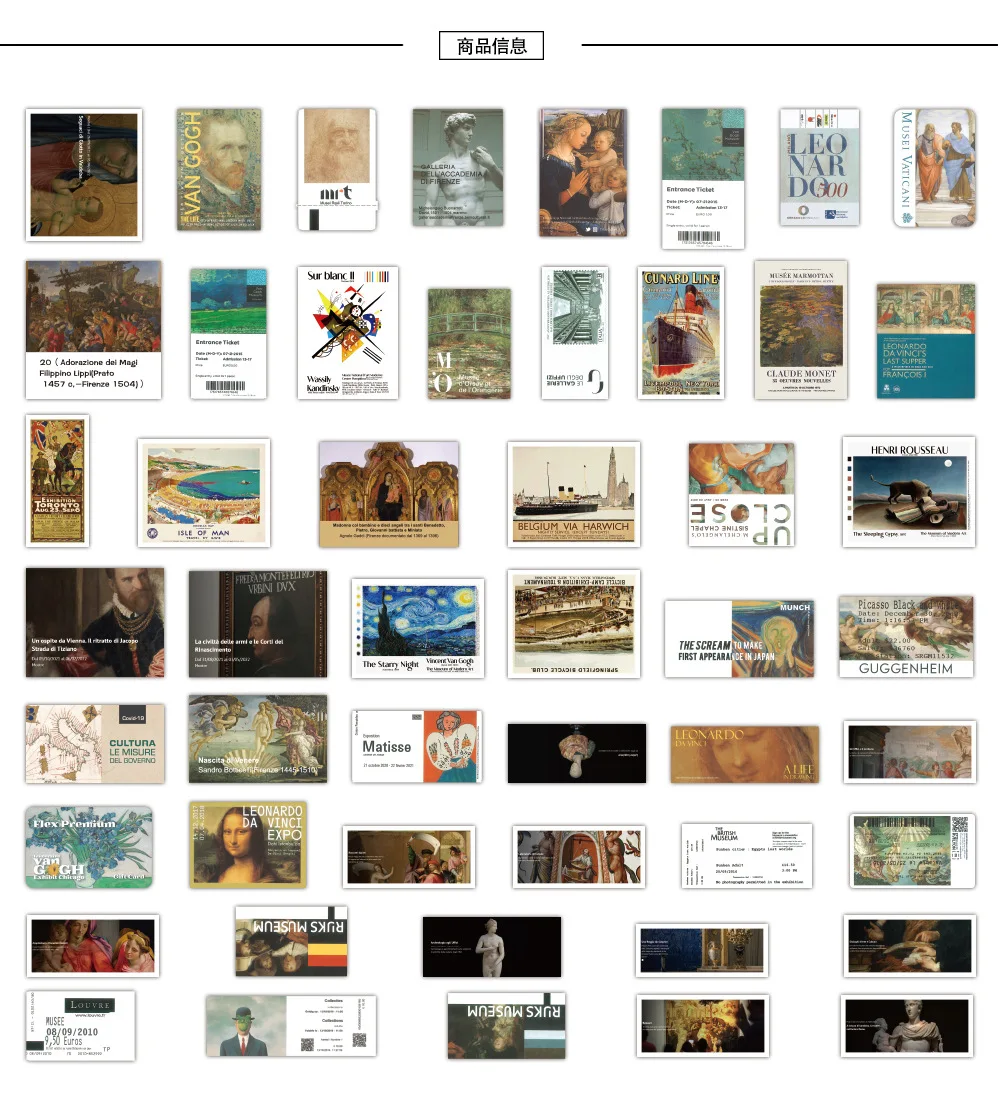The image size is (1000, 1096).
Task: Select the Exhibition Toronto poster
Action: [57, 481]
